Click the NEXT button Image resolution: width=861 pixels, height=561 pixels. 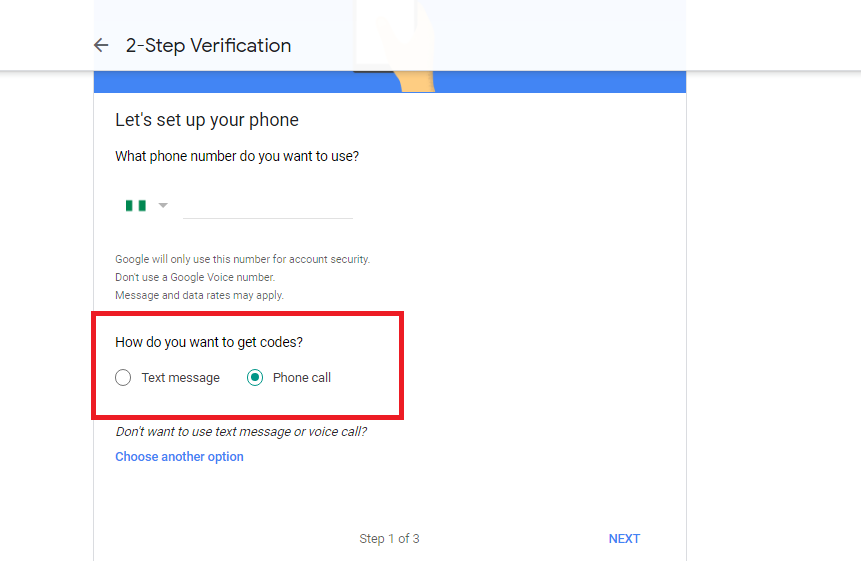coord(624,539)
